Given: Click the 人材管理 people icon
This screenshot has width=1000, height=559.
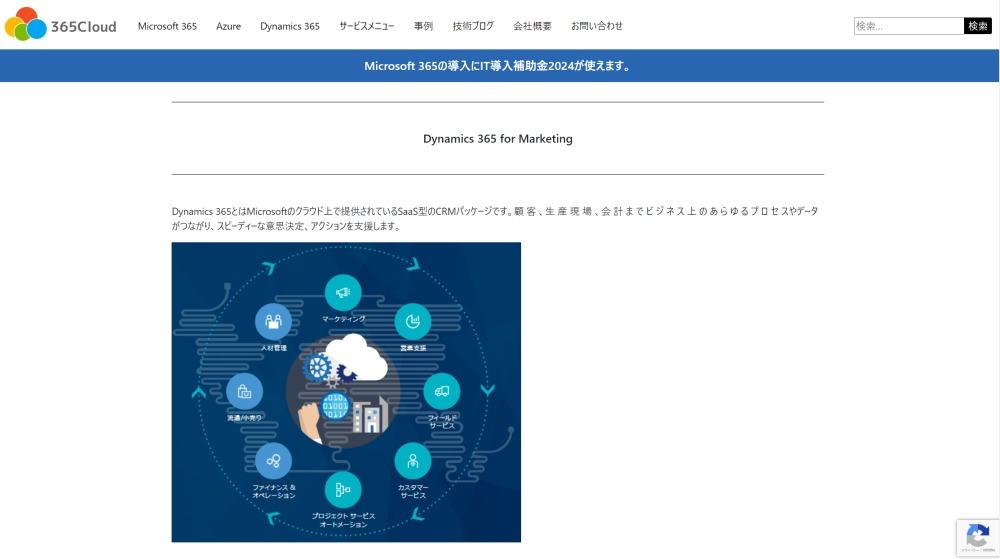Looking at the screenshot, I should point(274,321).
